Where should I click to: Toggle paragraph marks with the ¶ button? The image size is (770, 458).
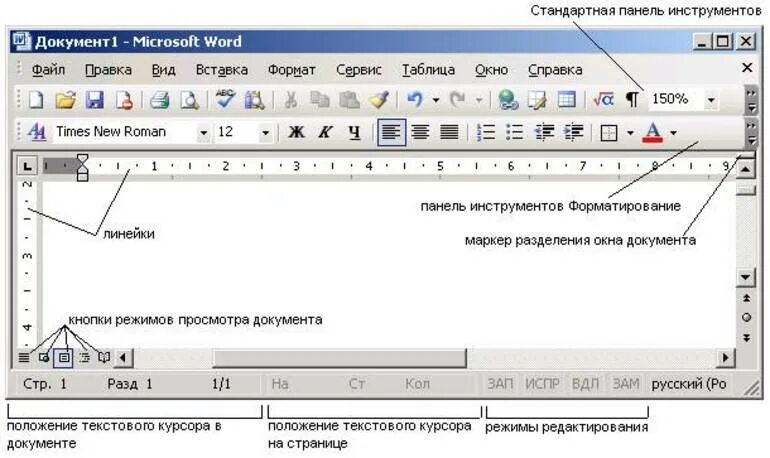632,100
